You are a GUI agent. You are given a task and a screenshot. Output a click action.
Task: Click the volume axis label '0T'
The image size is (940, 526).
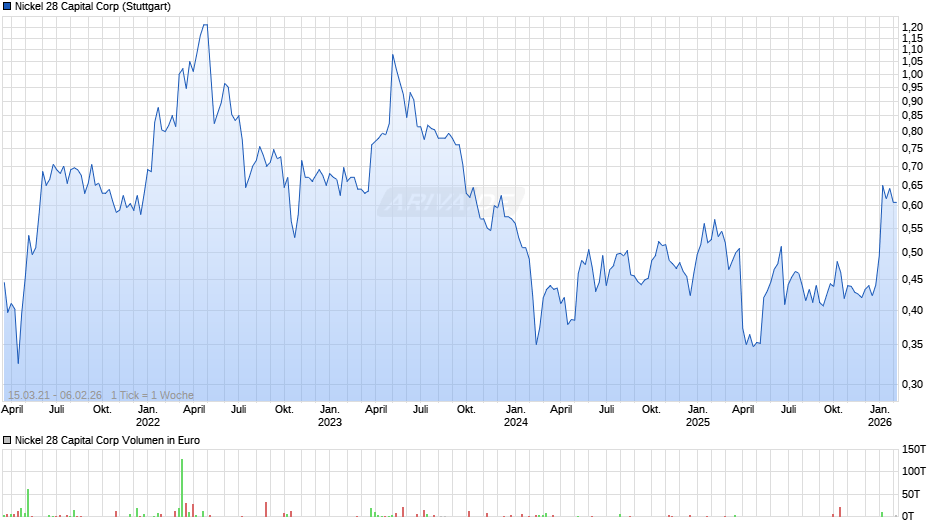(x=908, y=516)
